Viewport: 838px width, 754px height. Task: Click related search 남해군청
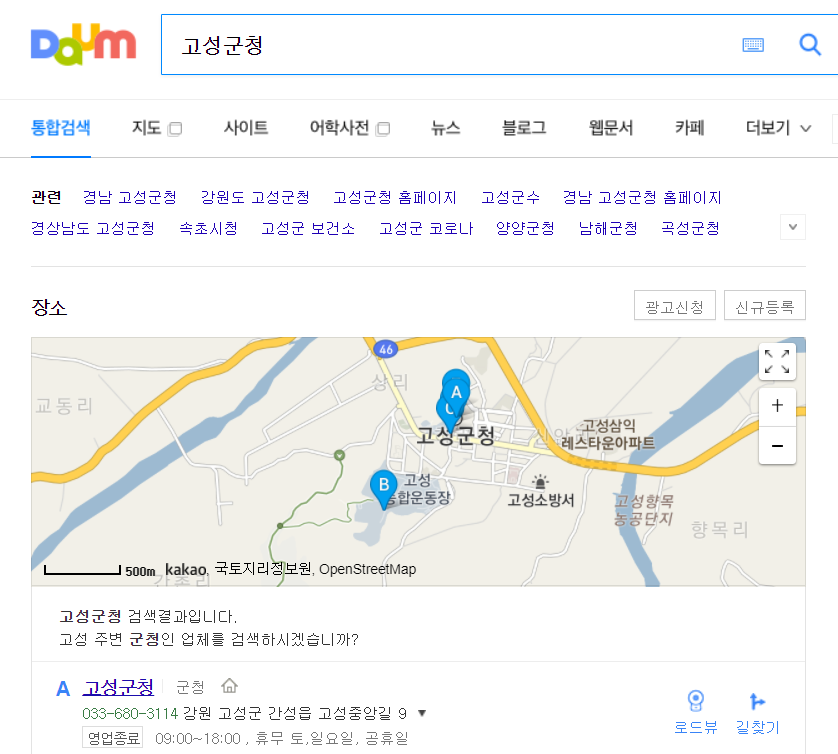(608, 229)
